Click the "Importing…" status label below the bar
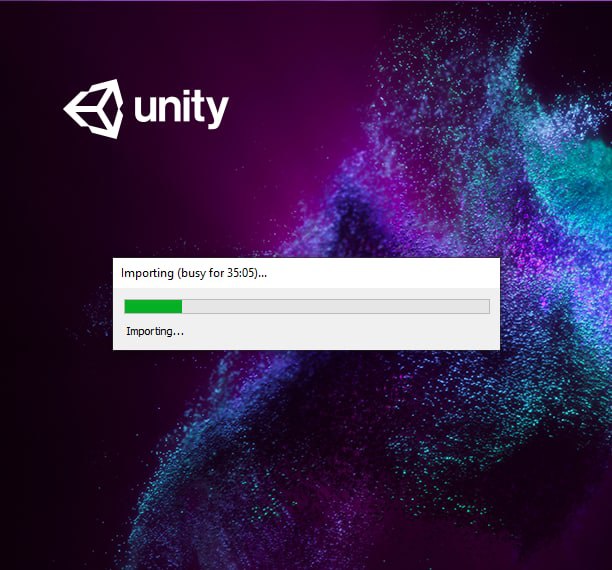 point(155,331)
